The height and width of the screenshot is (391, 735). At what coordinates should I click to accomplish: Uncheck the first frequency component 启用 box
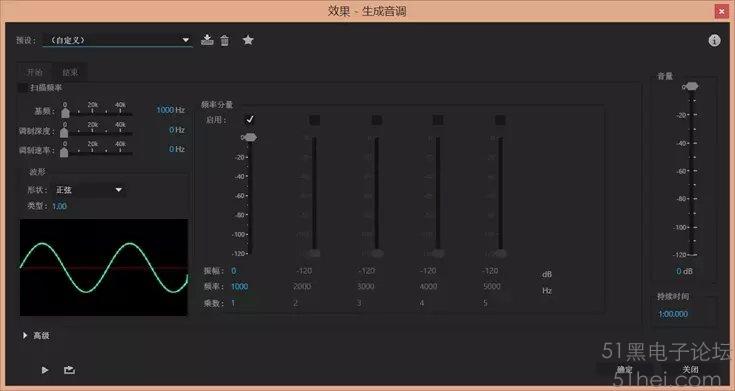(x=249, y=120)
